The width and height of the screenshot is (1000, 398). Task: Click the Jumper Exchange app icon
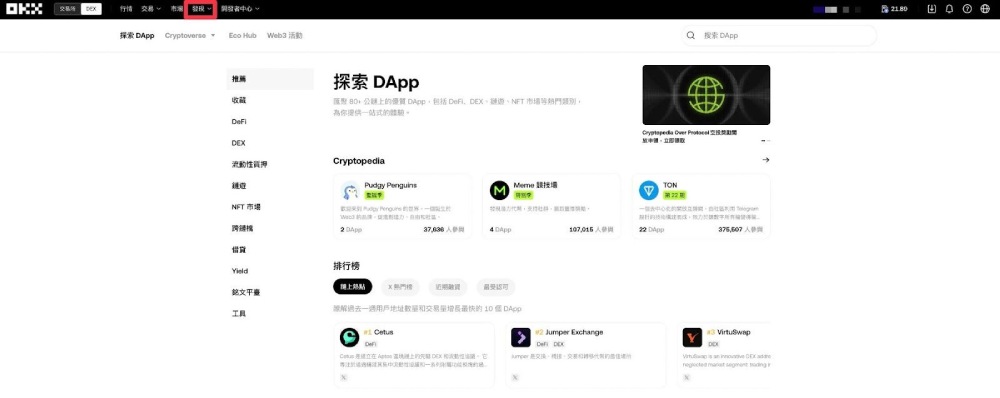tap(520, 337)
